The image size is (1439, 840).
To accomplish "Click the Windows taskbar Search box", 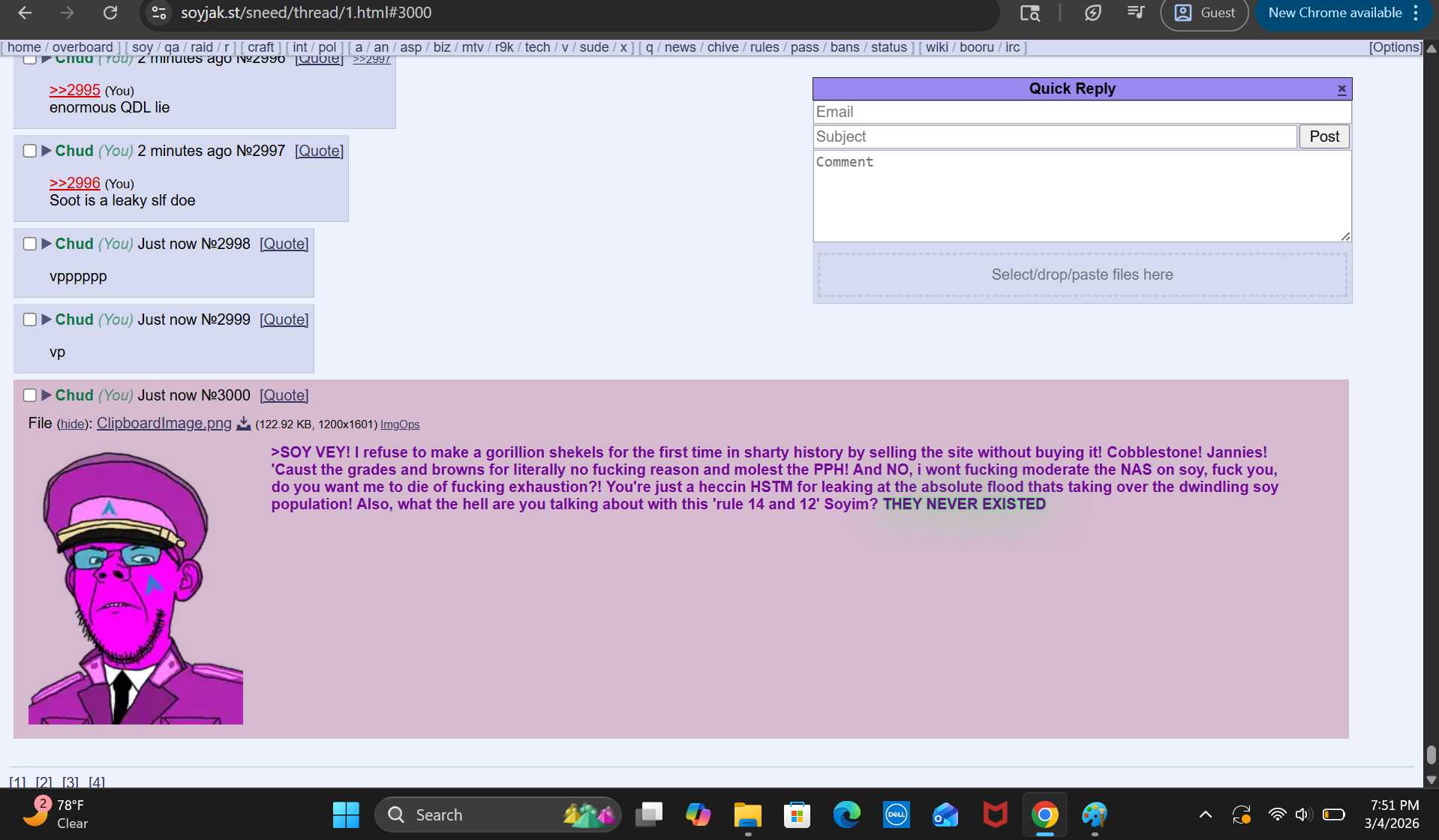I will (x=498, y=814).
